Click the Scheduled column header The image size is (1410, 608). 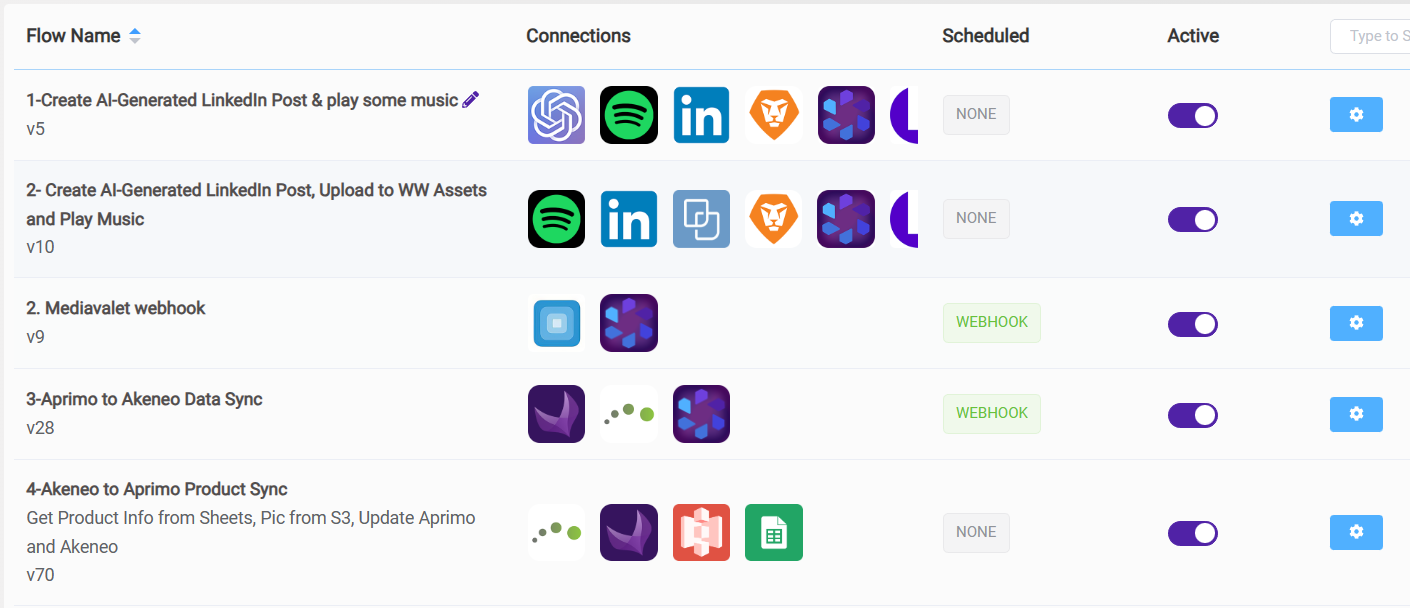tap(985, 36)
